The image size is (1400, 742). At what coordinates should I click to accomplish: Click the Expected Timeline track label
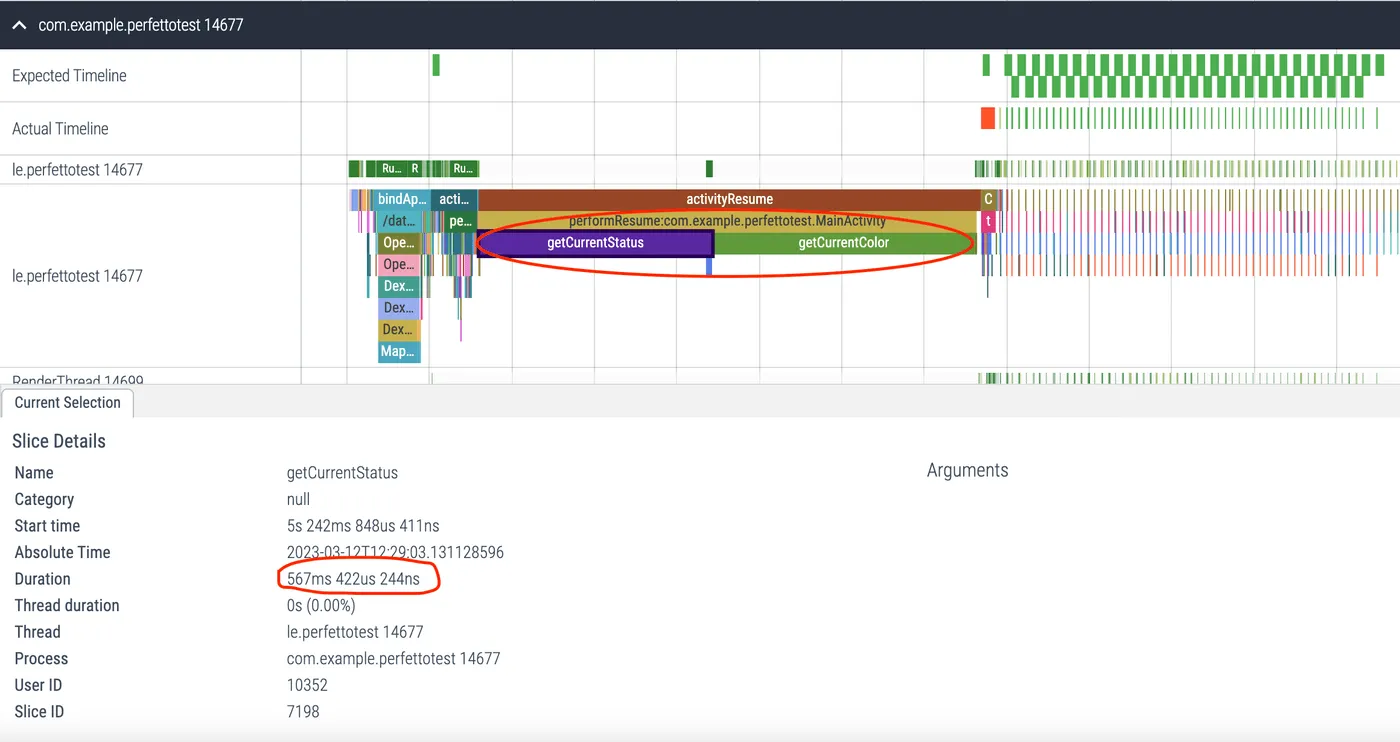[x=69, y=76]
